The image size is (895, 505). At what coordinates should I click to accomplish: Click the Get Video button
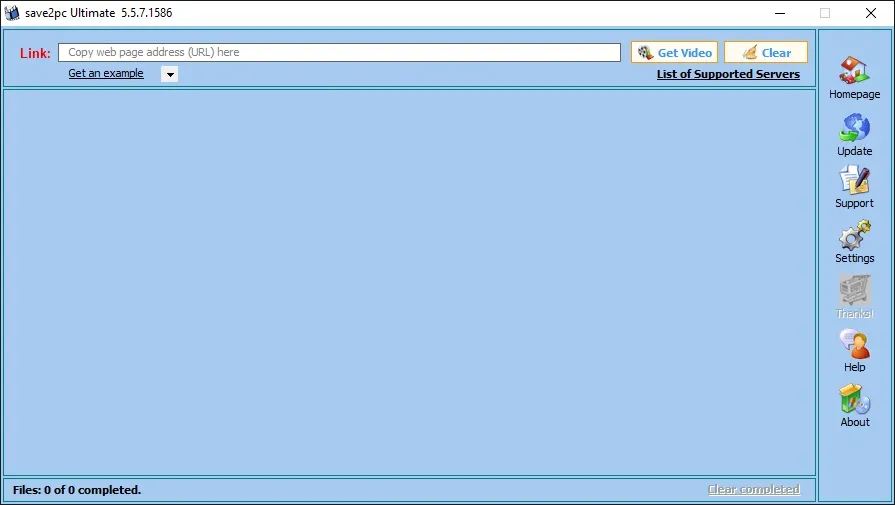[674, 52]
